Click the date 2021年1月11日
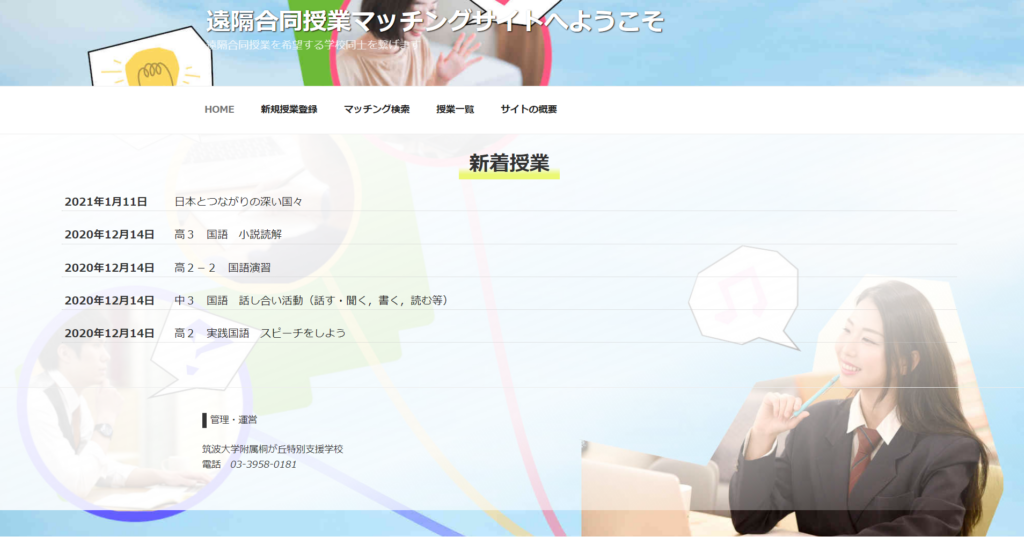This screenshot has height=537, width=1024. [x=106, y=202]
